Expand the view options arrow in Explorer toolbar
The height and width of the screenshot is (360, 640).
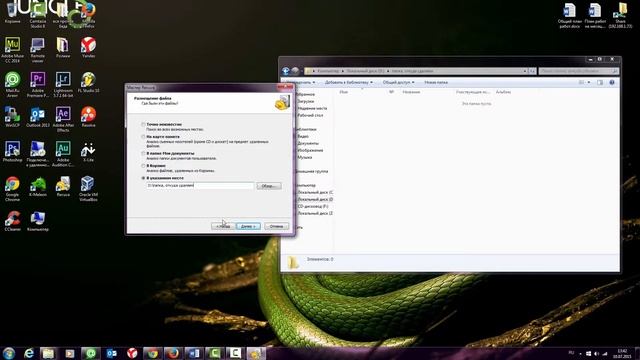[x=589, y=82]
